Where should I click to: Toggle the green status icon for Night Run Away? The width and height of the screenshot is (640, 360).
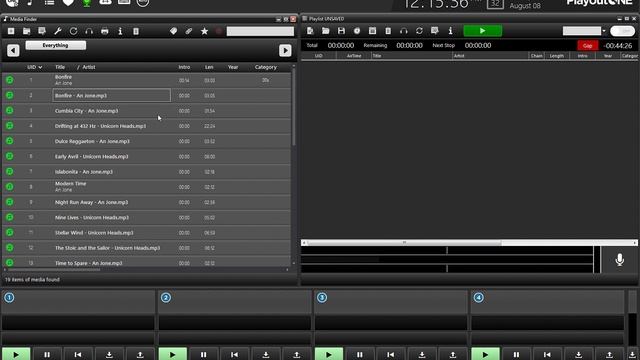click(x=10, y=202)
